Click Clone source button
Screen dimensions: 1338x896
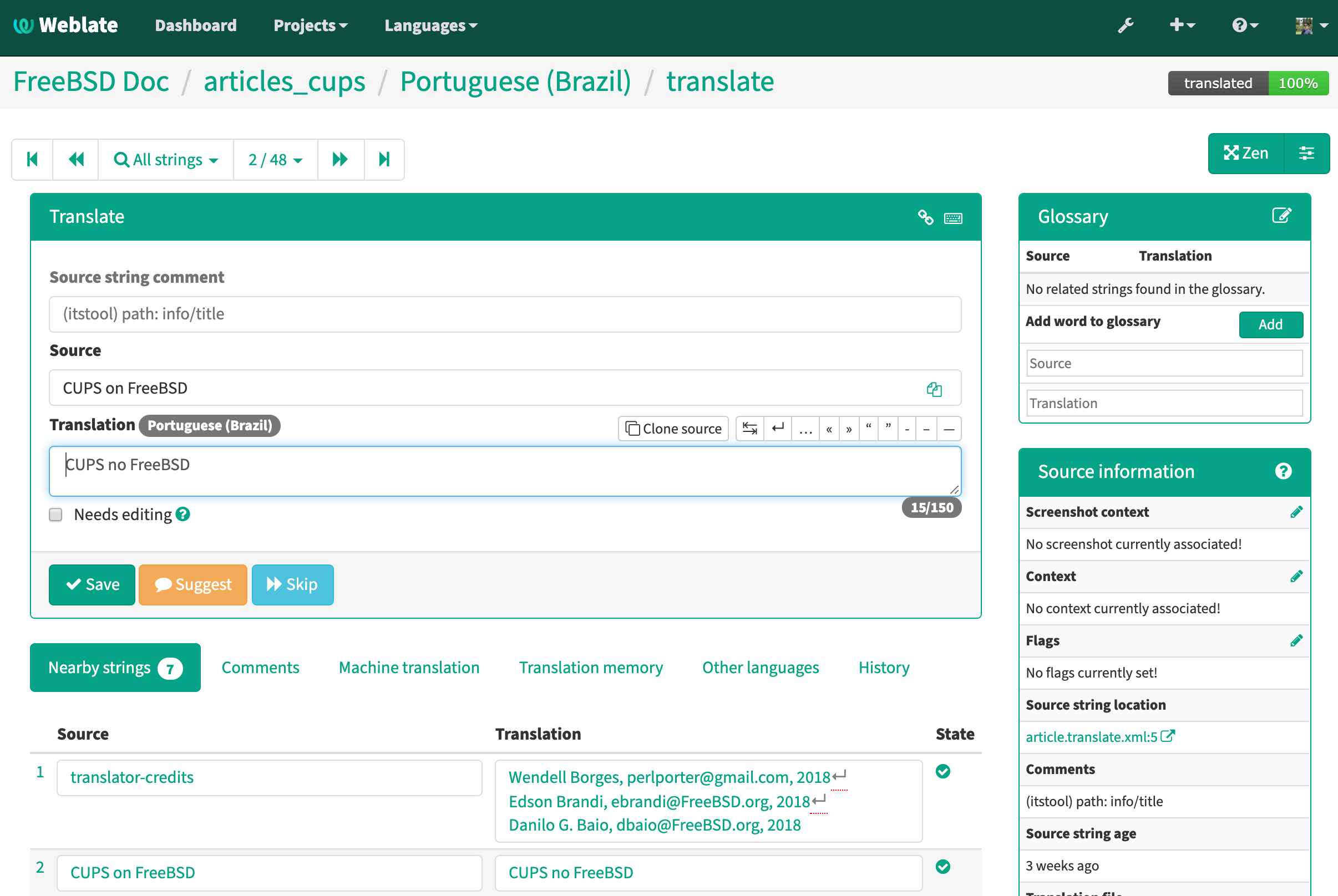tap(673, 429)
